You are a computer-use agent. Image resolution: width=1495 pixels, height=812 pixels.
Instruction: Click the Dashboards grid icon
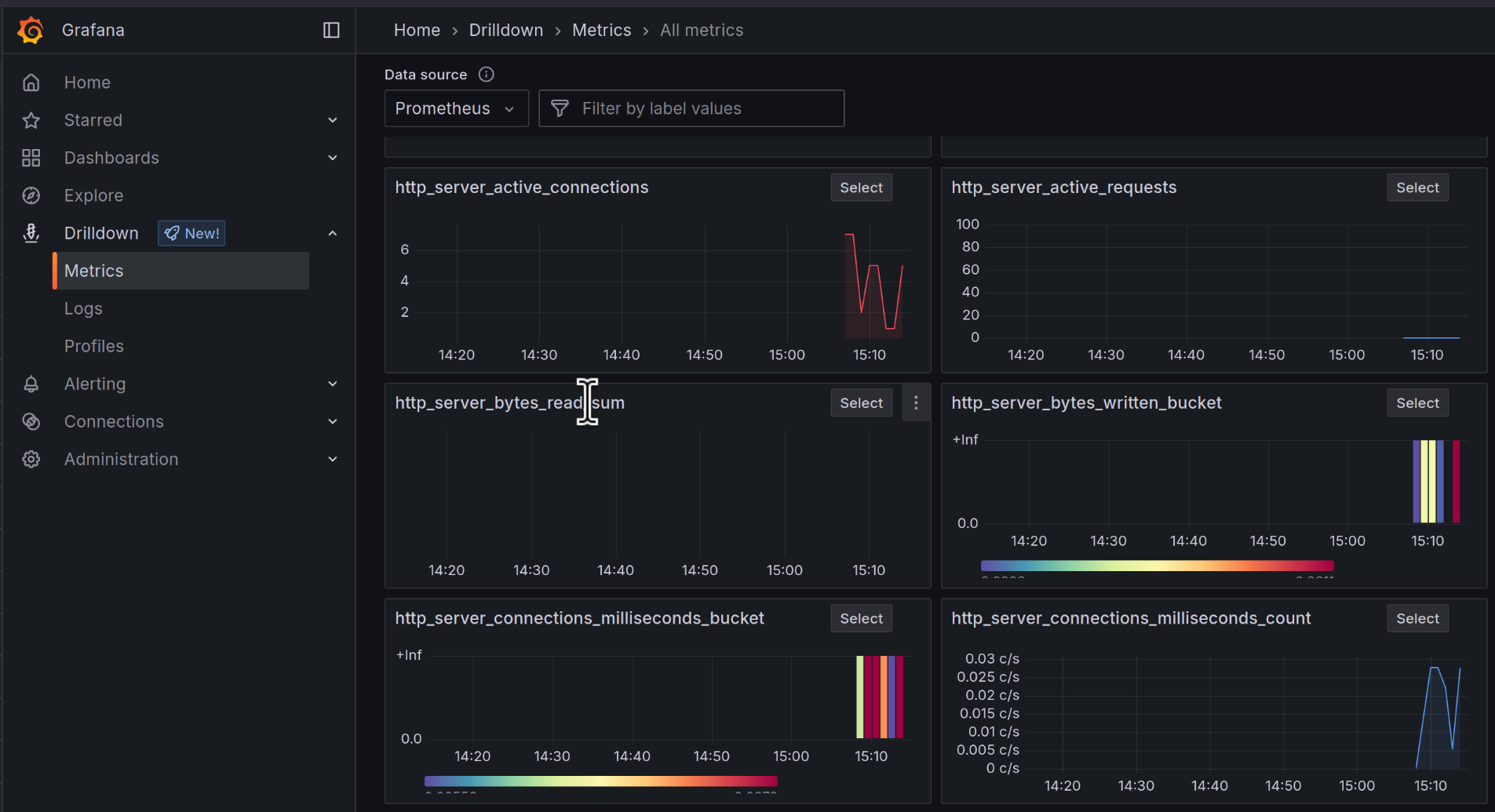pos(31,158)
